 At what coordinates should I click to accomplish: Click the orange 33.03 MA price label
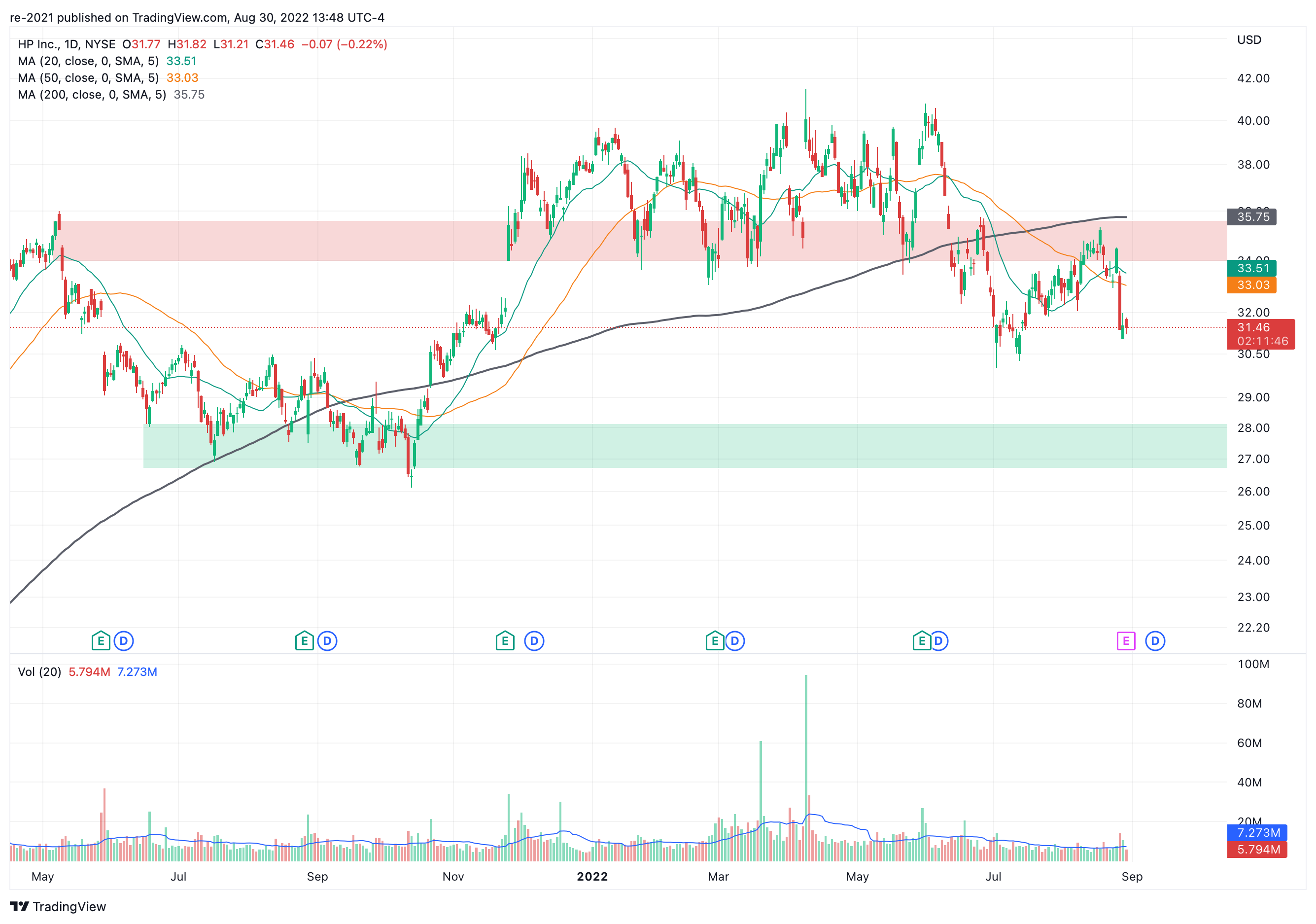1252,285
